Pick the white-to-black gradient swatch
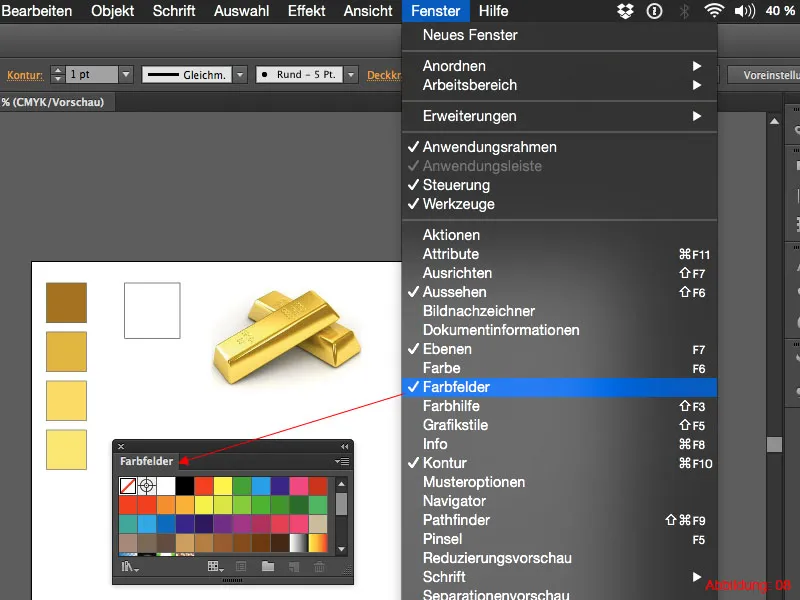Image resolution: width=800 pixels, height=600 pixels. point(298,543)
